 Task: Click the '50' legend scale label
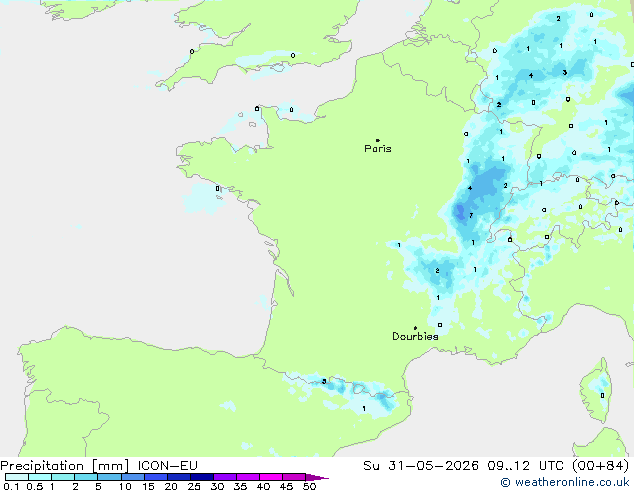pos(310,486)
